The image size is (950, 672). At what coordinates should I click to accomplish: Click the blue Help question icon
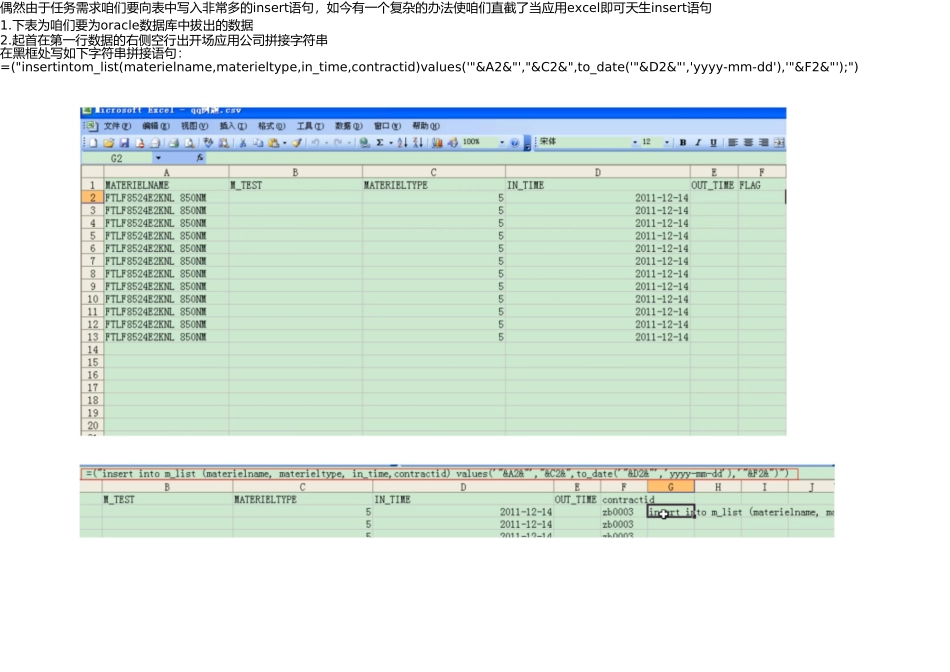point(514,143)
